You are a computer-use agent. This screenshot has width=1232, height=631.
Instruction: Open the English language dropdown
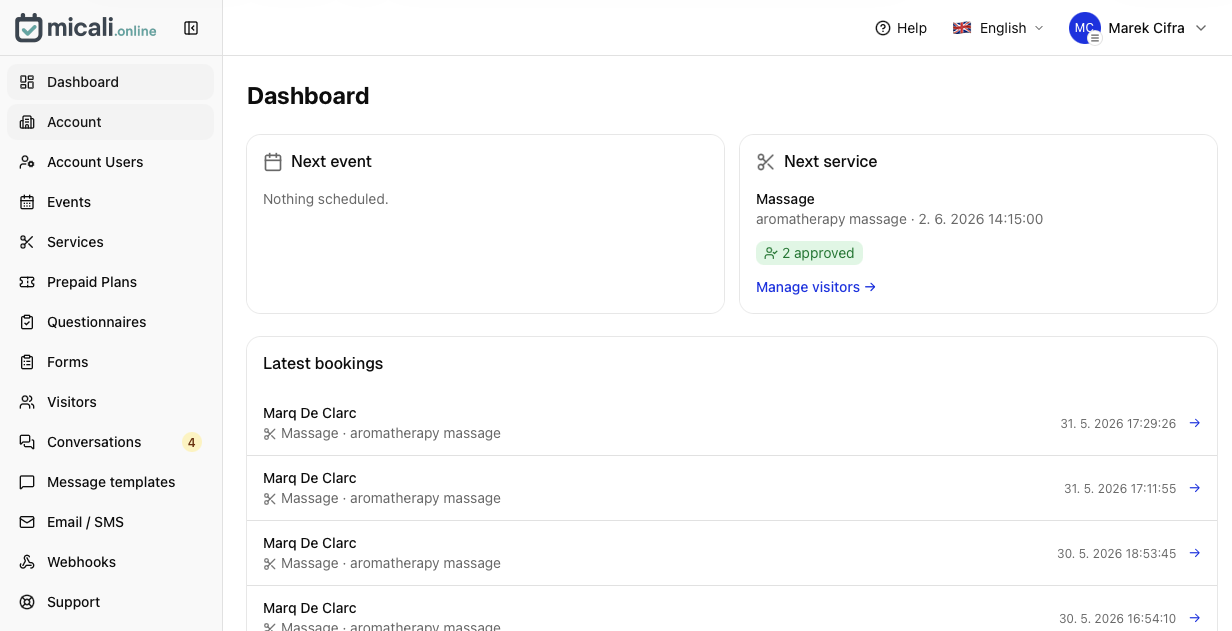coord(998,28)
